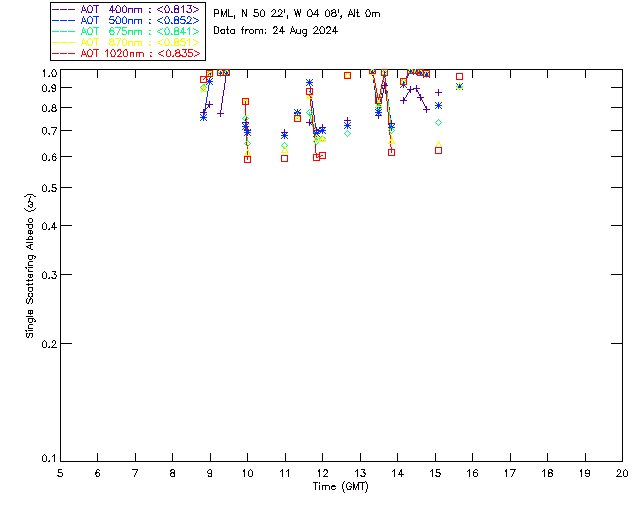Viewport: 640px width, 512px height.
Task: Click the AOT 1020nm red legend entry
Action: click(126, 53)
